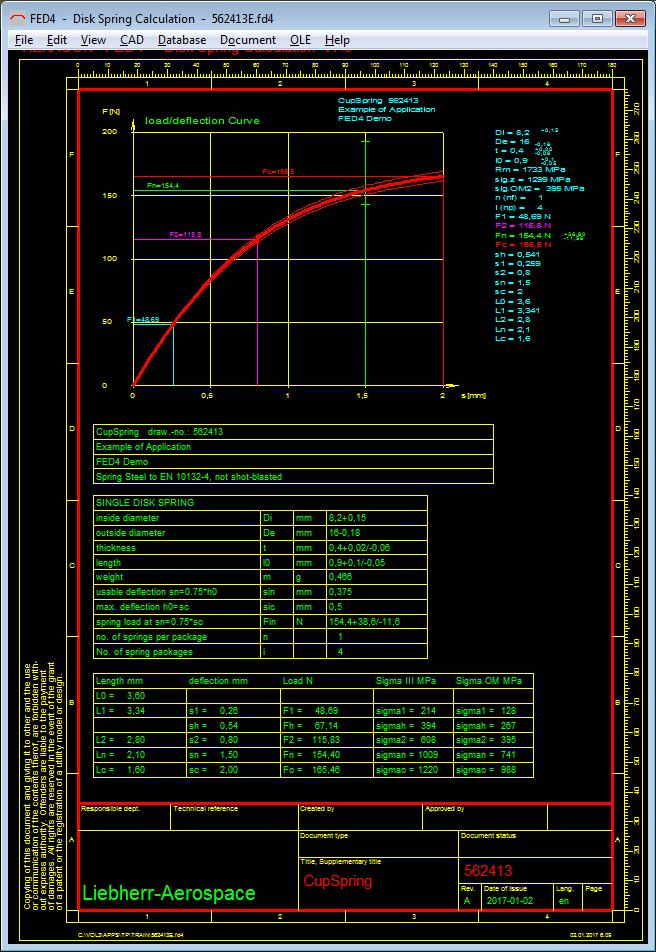656x952 pixels.
Task: Click the FED4 application icon in title bar
Action: coord(18,19)
